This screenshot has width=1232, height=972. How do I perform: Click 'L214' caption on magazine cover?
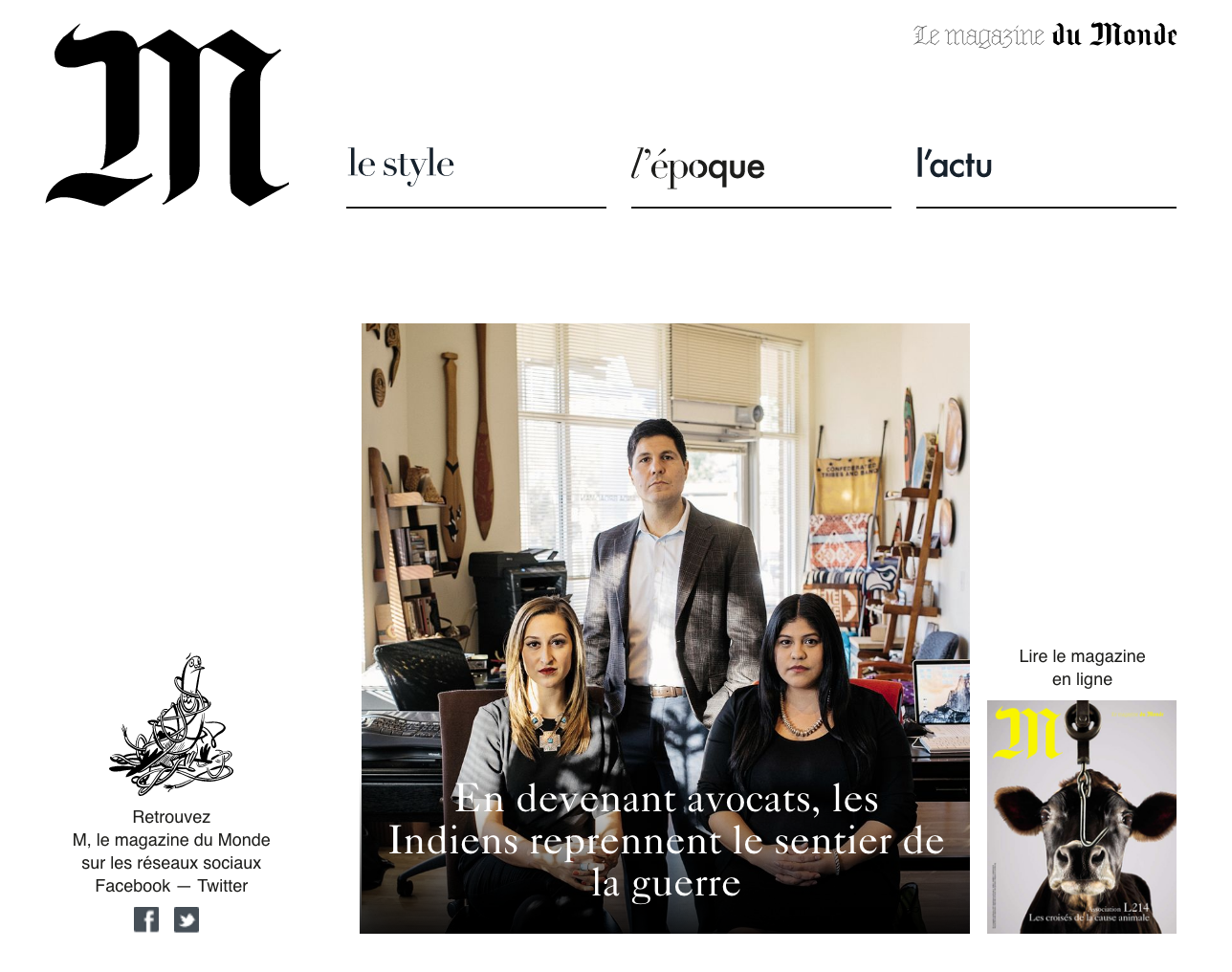pyautogui.click(x=1136, y=907)
